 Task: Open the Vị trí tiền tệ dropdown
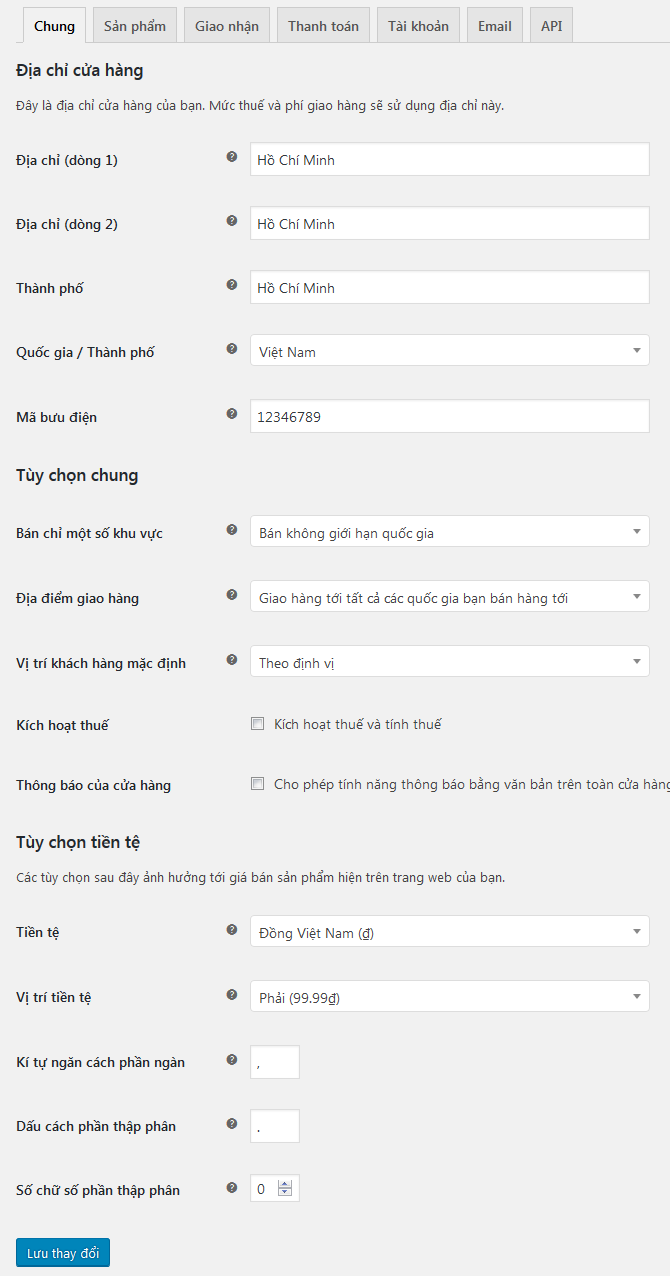point(449,996)
